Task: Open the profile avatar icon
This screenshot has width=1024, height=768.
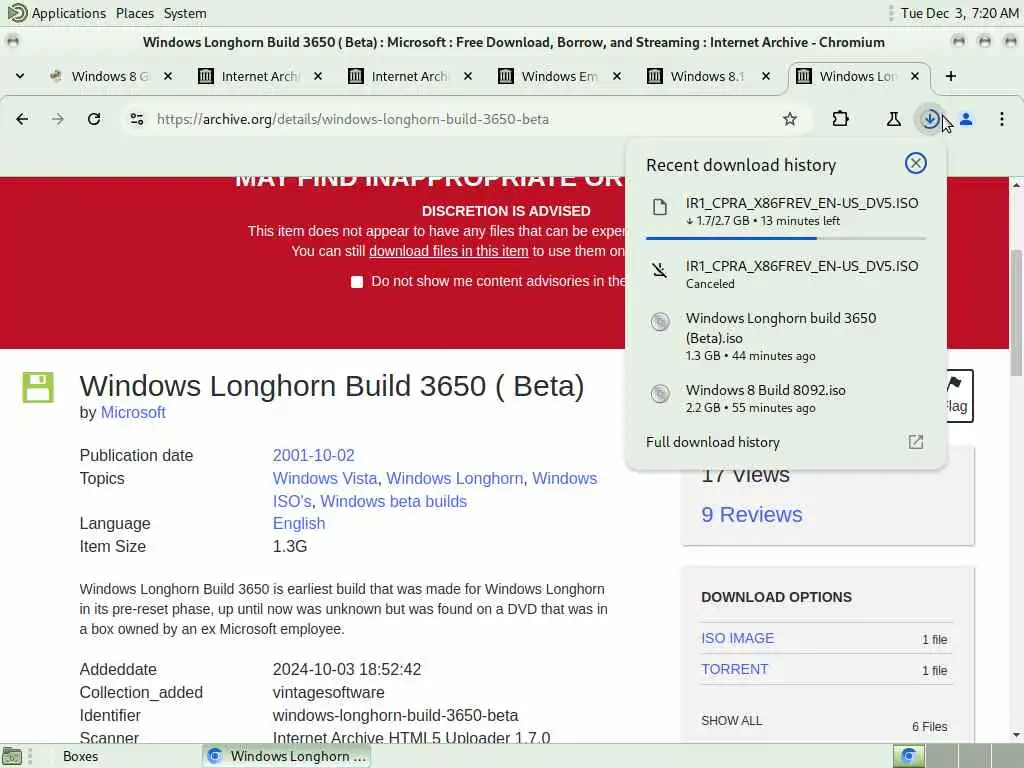Action: tap(966, 119)
